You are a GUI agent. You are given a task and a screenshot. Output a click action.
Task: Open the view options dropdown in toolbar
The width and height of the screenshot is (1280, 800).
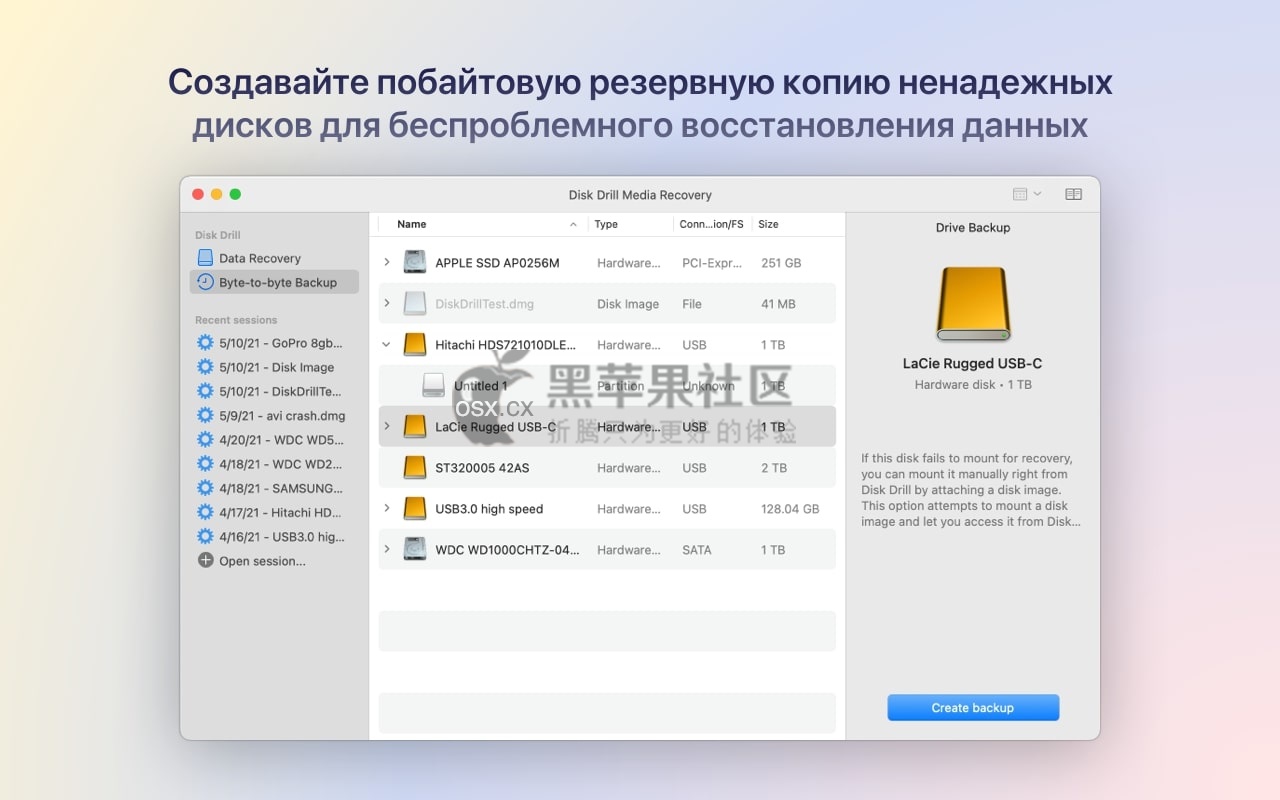pyautogui.click(x=1027, y=194)
